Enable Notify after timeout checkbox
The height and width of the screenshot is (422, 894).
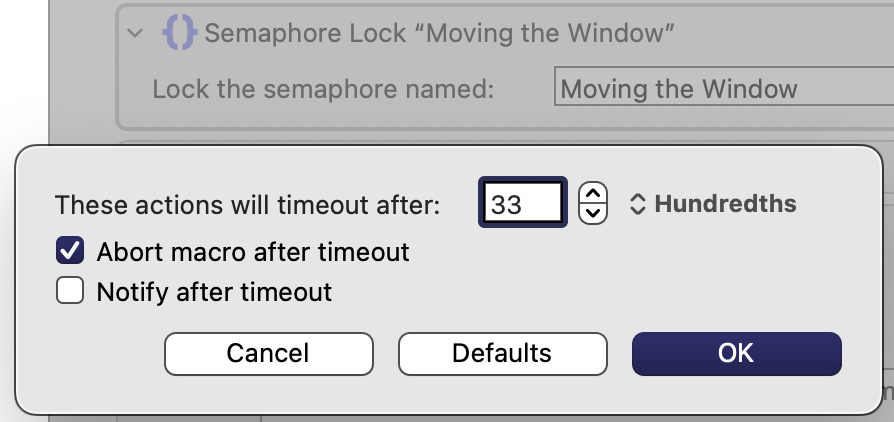click(x=70, y=291)
